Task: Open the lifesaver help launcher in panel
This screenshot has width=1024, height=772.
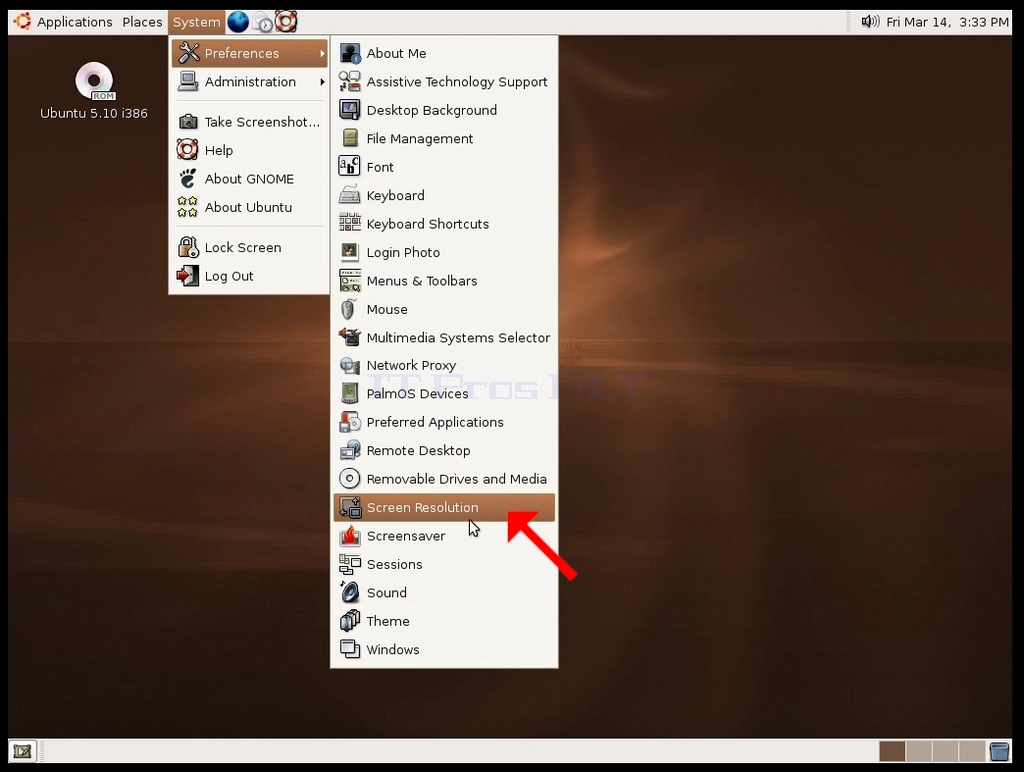Action: (x=286, y=22)
